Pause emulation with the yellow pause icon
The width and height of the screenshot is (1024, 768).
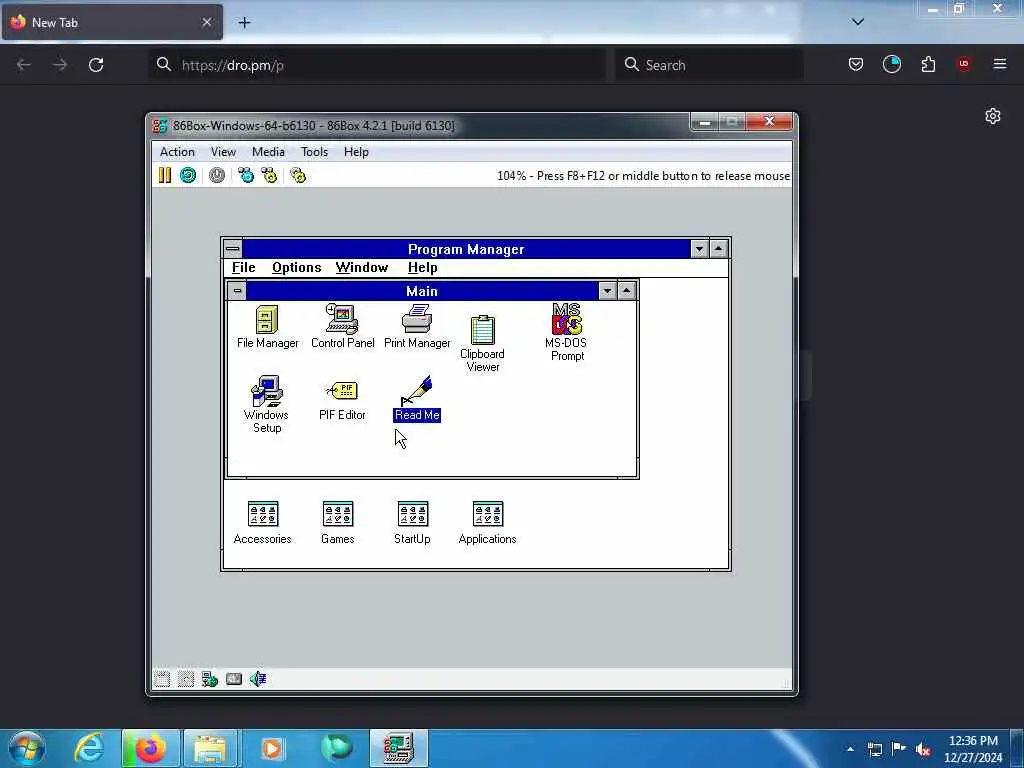click(x=165, y=175)
